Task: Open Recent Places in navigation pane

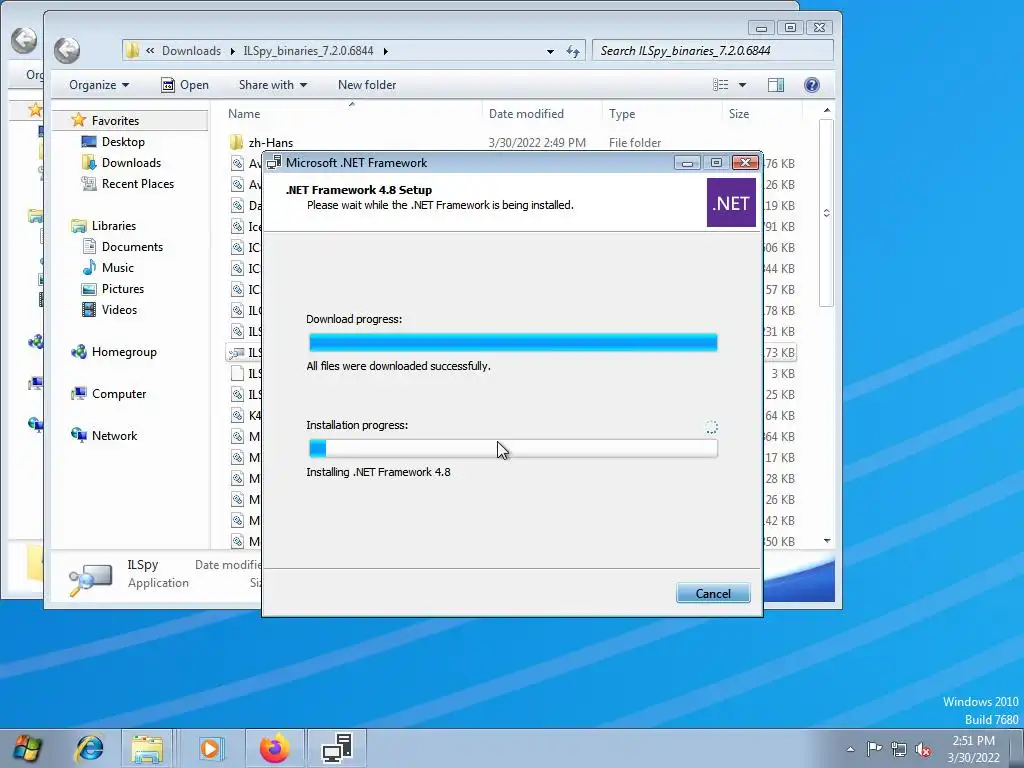Action: 137,184
